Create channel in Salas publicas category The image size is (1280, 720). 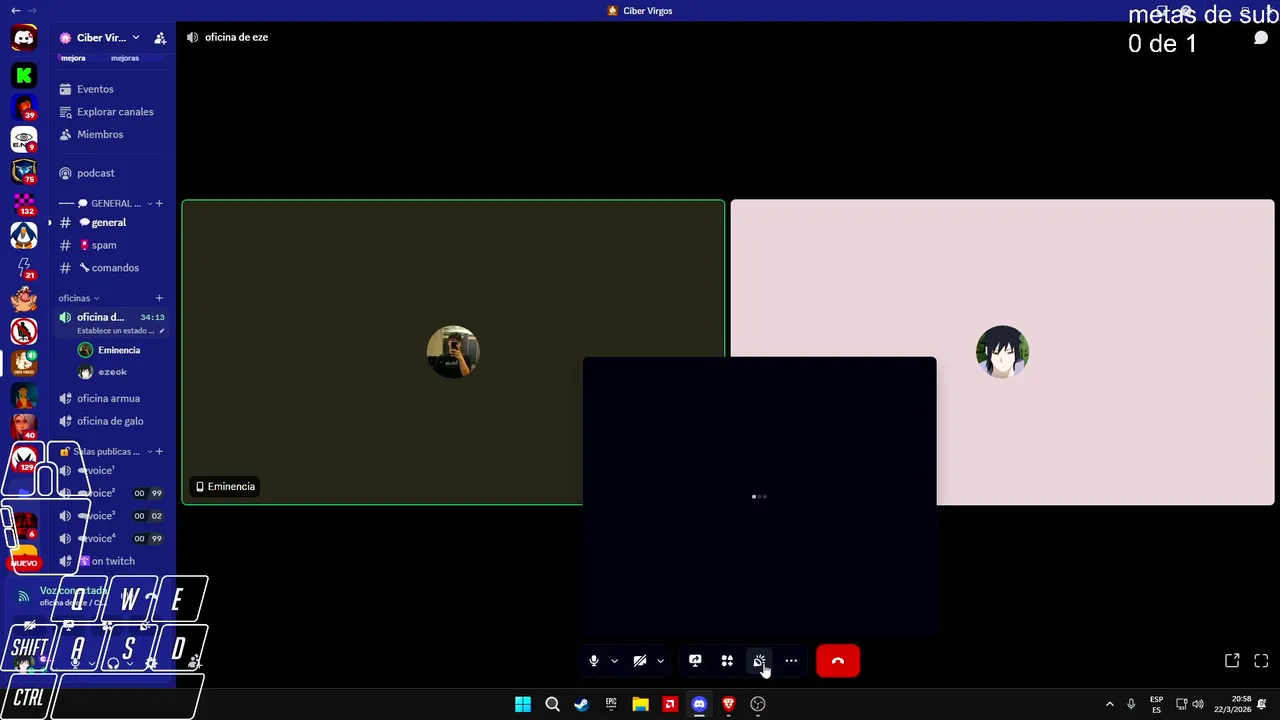(159, 452)
